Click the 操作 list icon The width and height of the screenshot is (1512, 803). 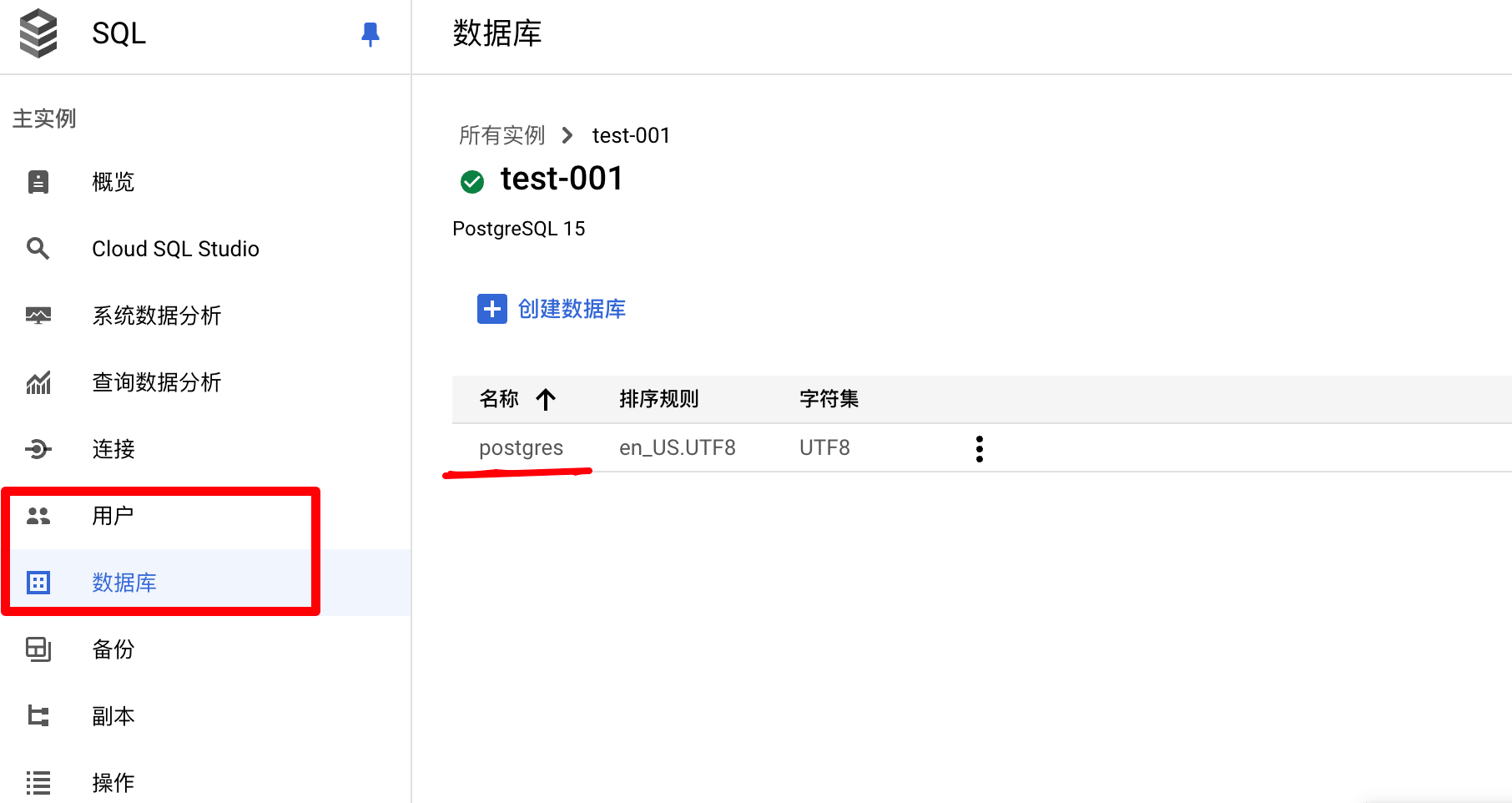[38, 783]
